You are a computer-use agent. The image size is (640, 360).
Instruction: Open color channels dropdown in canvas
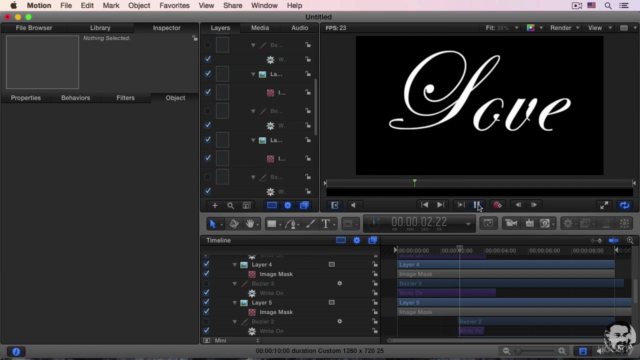pos(534,28)
